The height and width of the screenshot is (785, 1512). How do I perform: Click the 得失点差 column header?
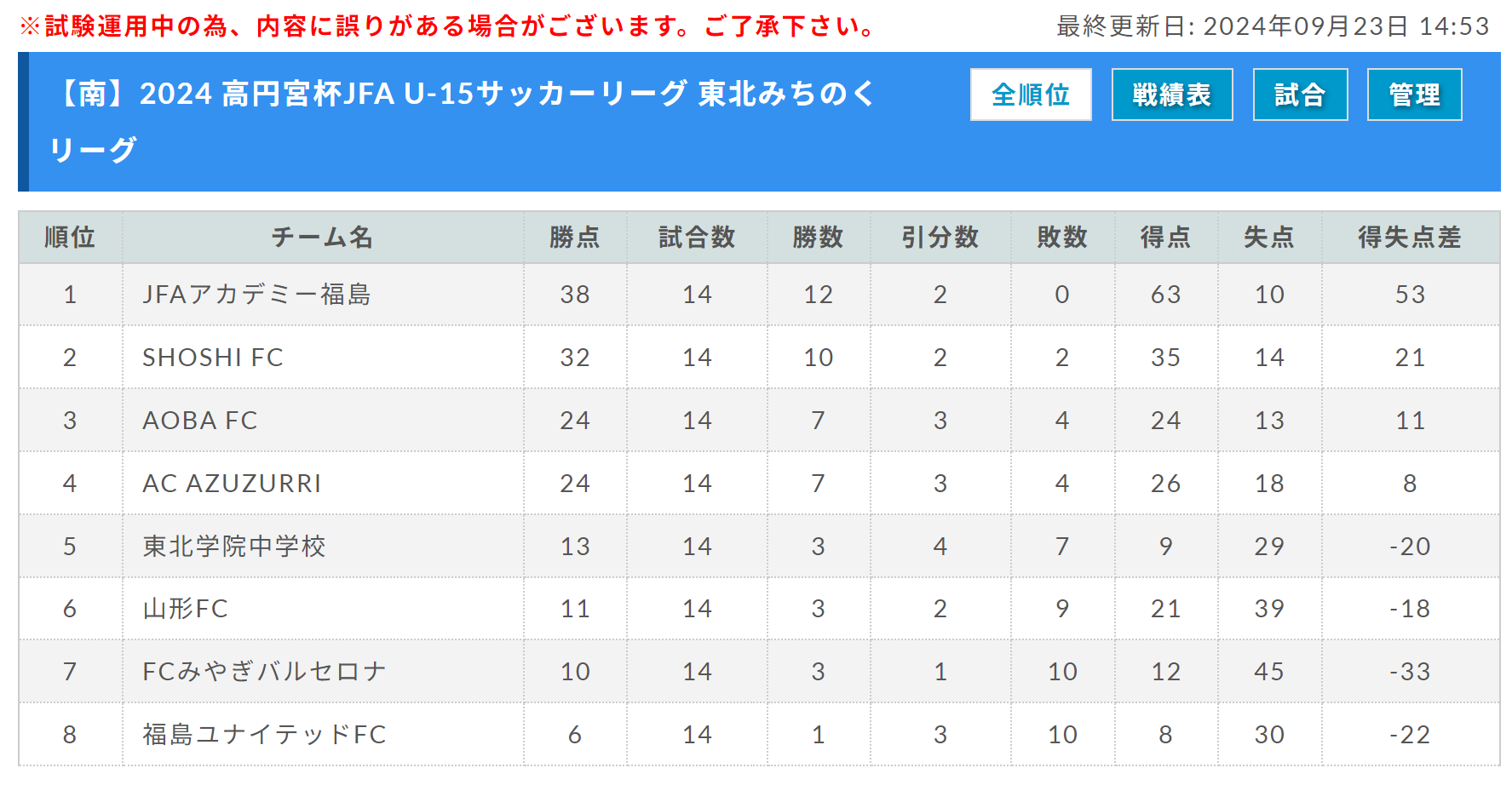click(1410, 237)
